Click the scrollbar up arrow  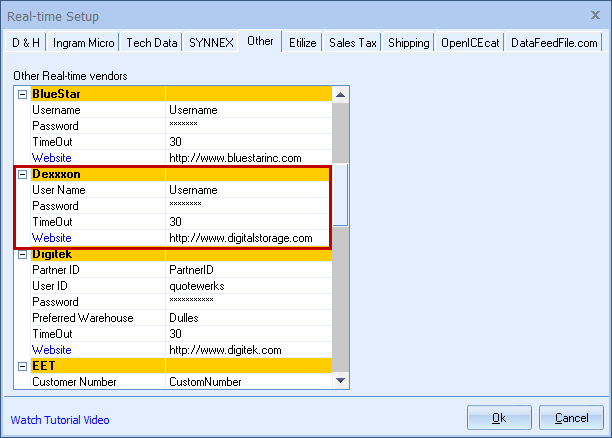(x=340, y=94)
